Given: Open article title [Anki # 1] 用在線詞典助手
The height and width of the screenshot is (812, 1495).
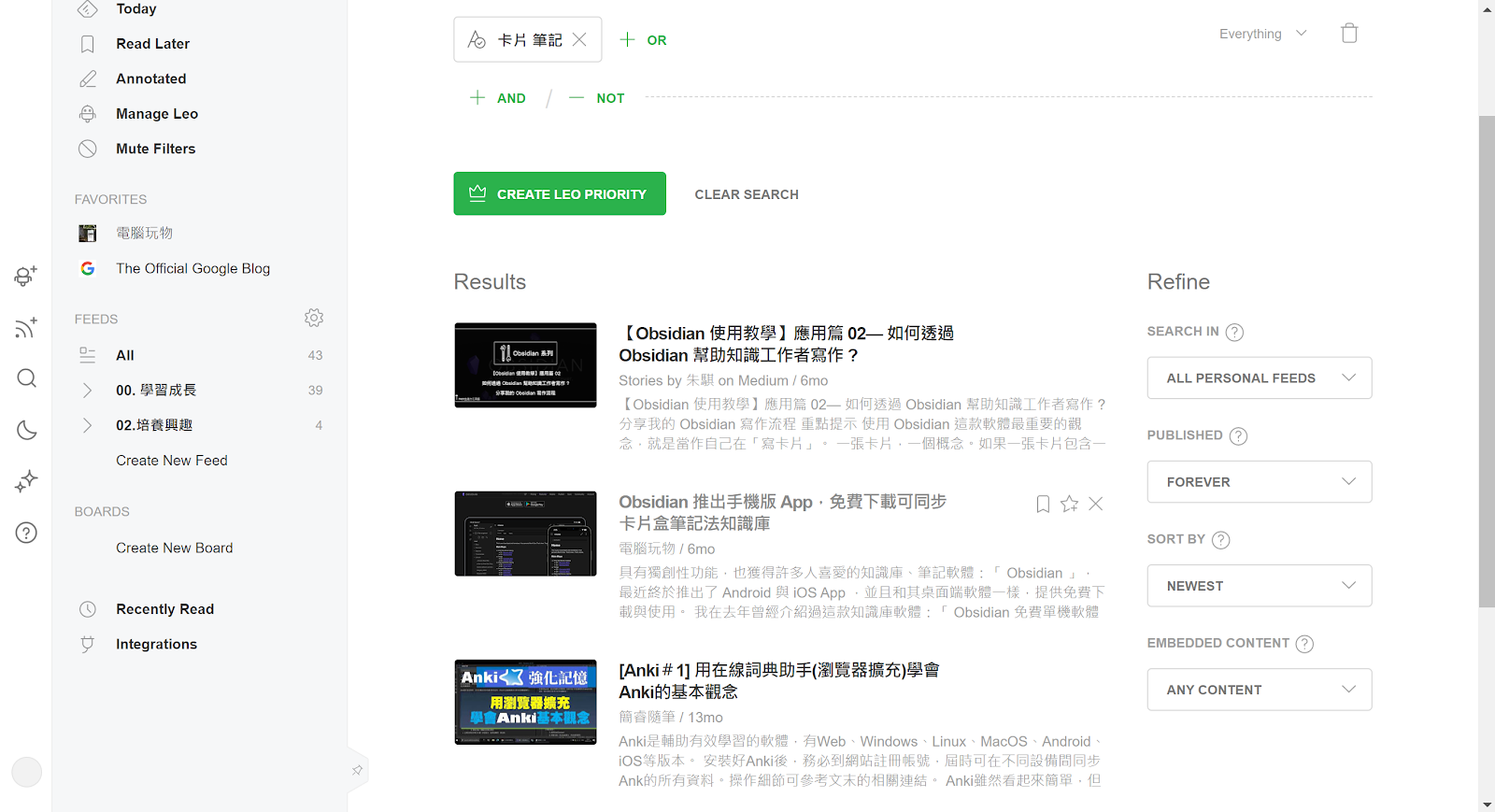Looking at the screenshot, I should point(779,680).
